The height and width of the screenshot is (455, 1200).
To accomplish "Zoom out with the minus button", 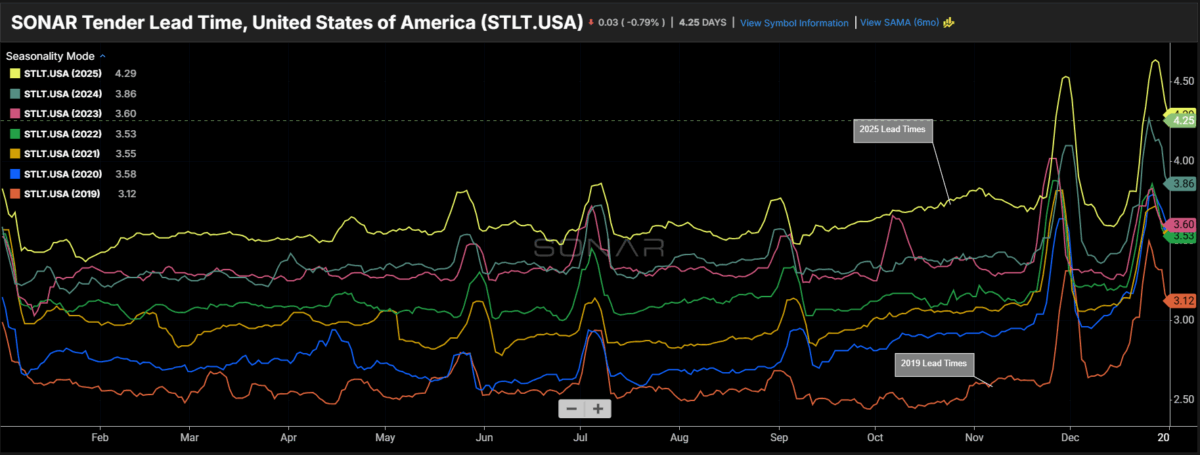I will click(x=572, y=408).
